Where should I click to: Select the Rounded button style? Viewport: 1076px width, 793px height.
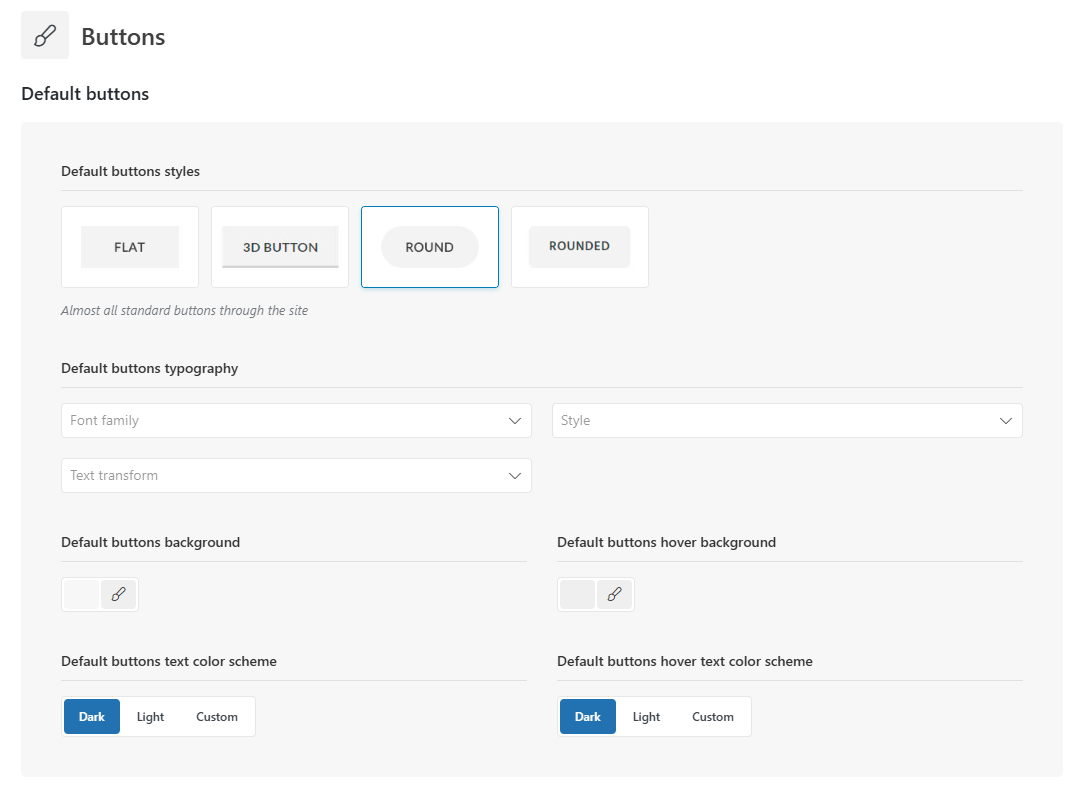pos(580,247)
